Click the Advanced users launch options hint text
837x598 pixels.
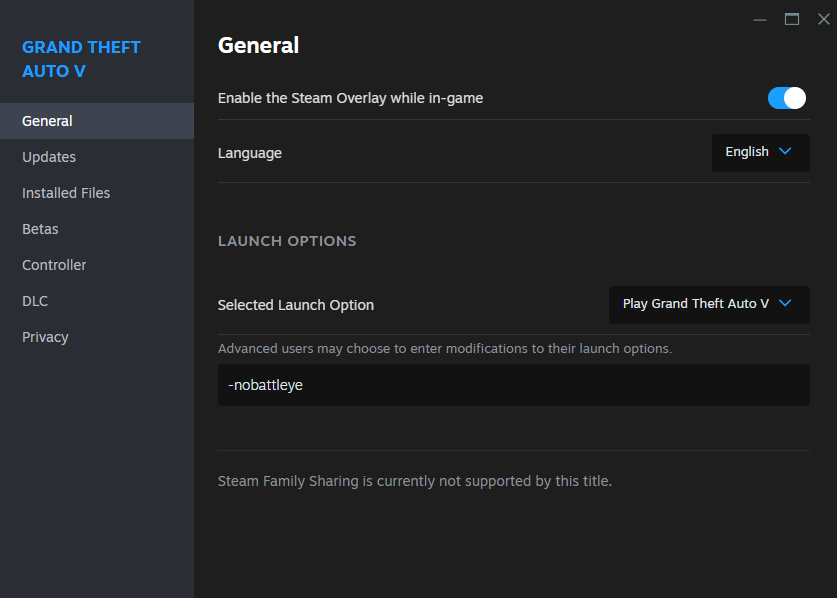(445, 349)
